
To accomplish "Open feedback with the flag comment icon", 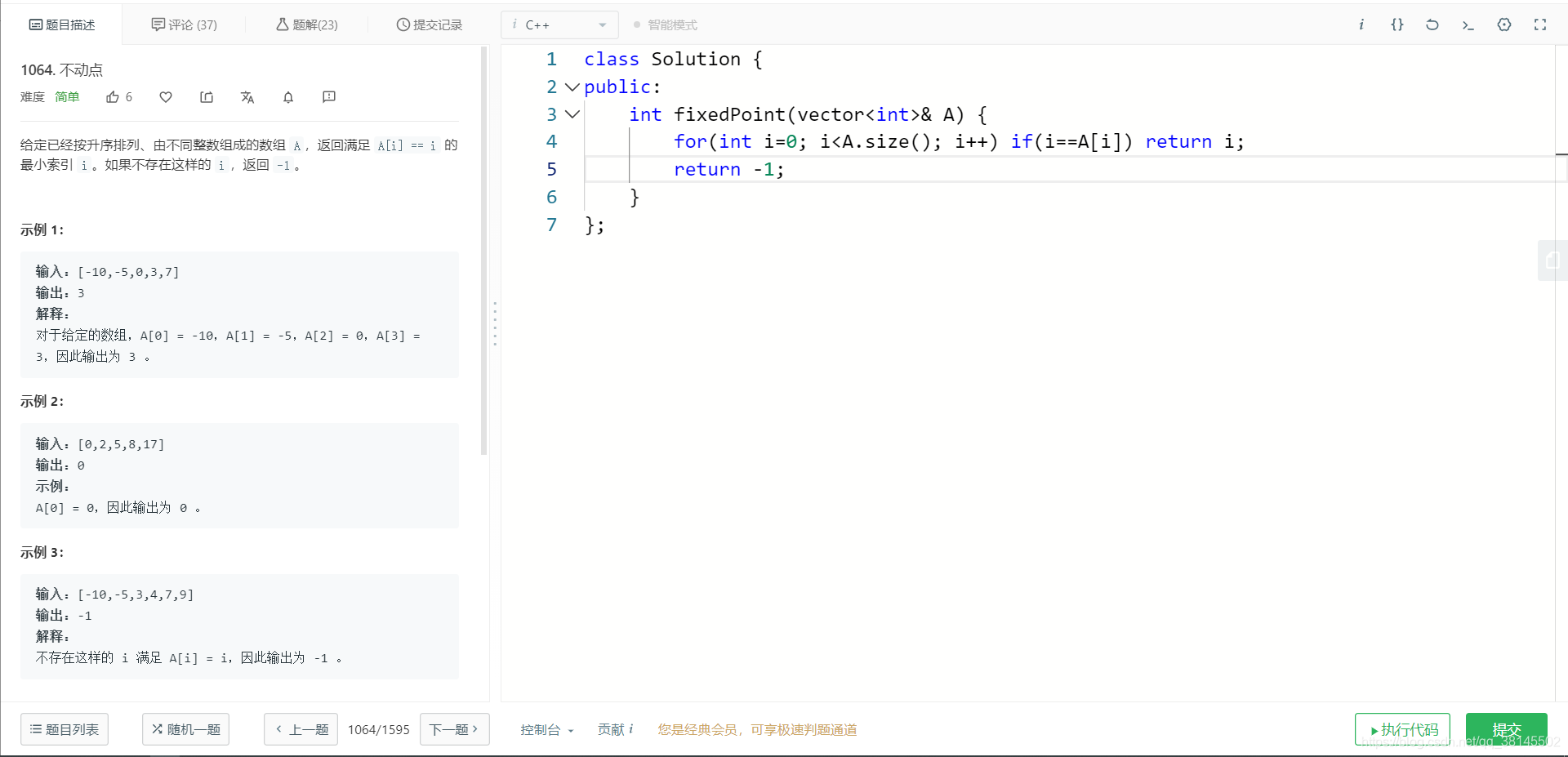I will [x=329, y=97].
